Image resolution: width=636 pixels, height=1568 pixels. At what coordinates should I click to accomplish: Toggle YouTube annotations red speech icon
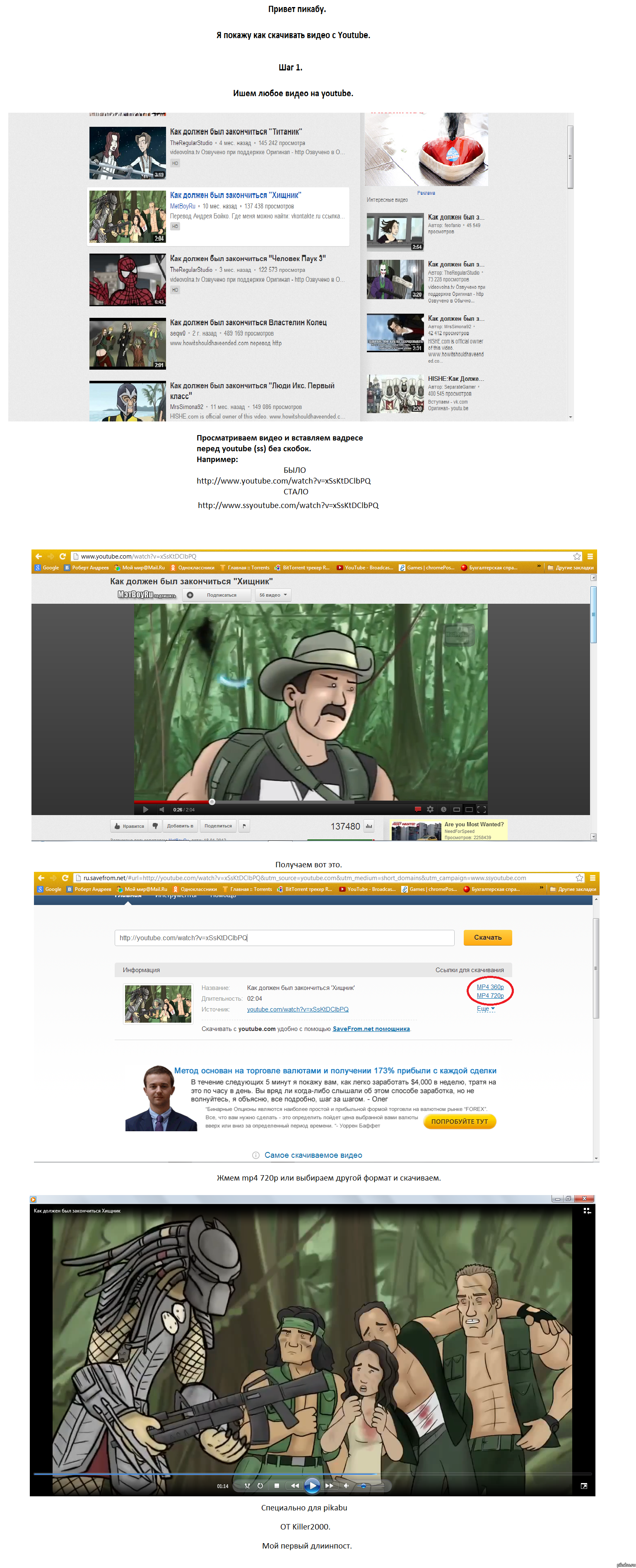(x=418, y=810)
